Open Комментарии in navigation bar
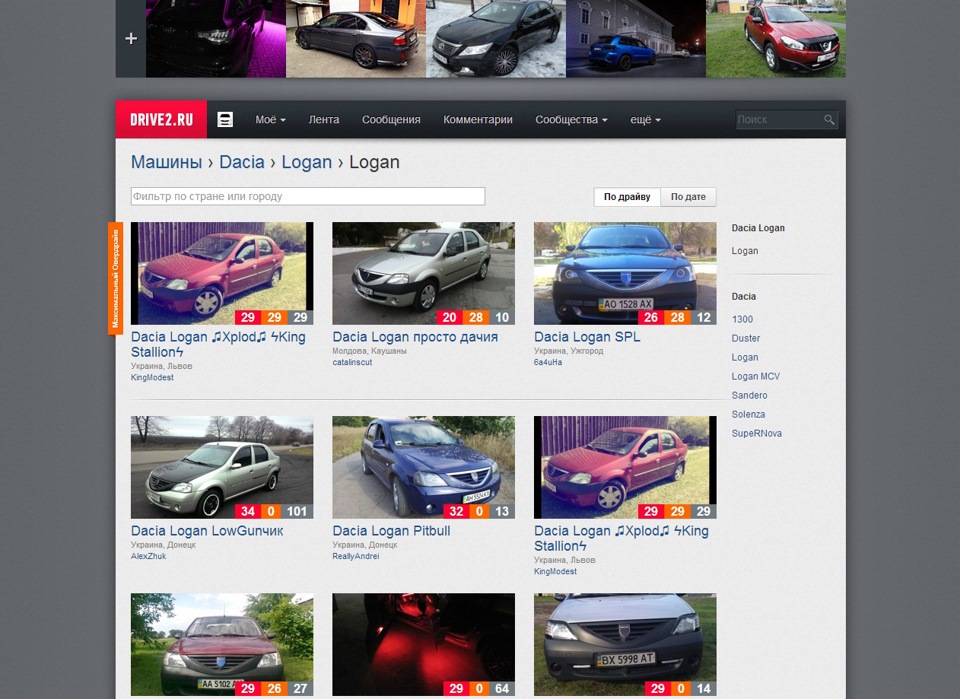The height and width of the screenshot is (699, 960). pos(478,119)
